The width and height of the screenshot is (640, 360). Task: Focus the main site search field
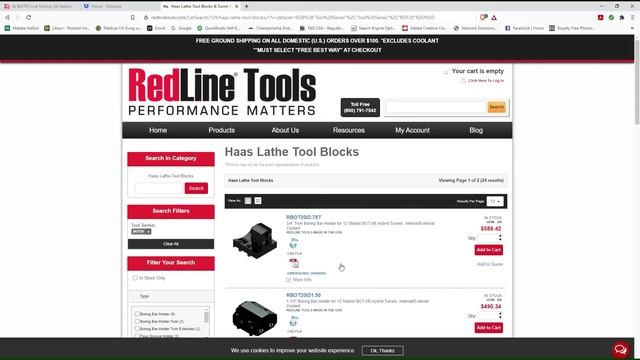tap(436, 107)
